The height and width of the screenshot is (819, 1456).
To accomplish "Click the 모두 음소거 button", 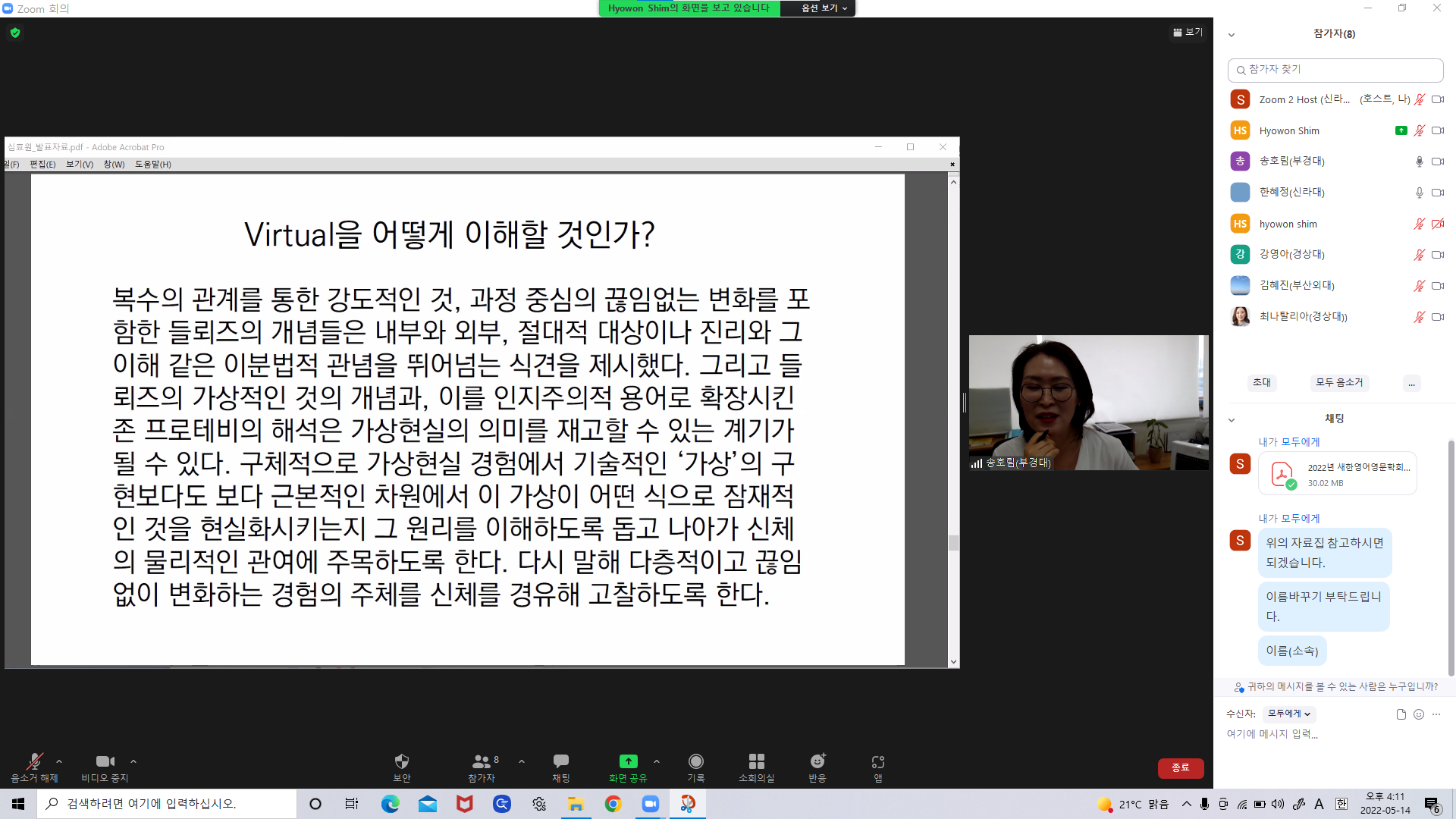I will (x=1339, y=382).
